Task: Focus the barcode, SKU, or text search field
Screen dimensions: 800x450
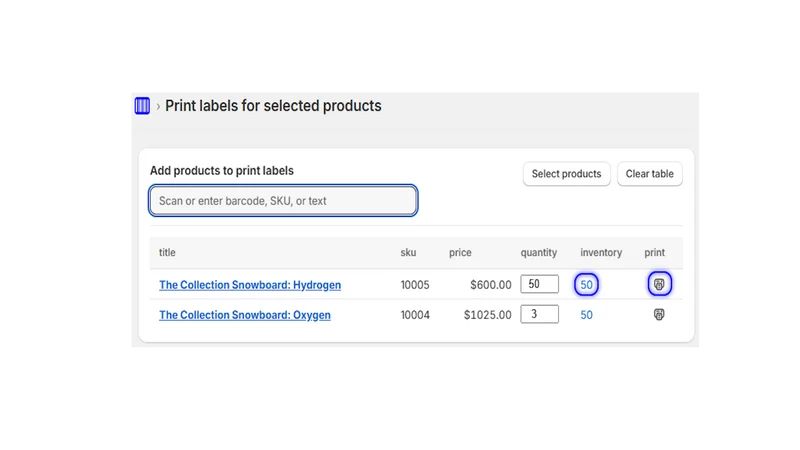Action: [x=283, y=201]
